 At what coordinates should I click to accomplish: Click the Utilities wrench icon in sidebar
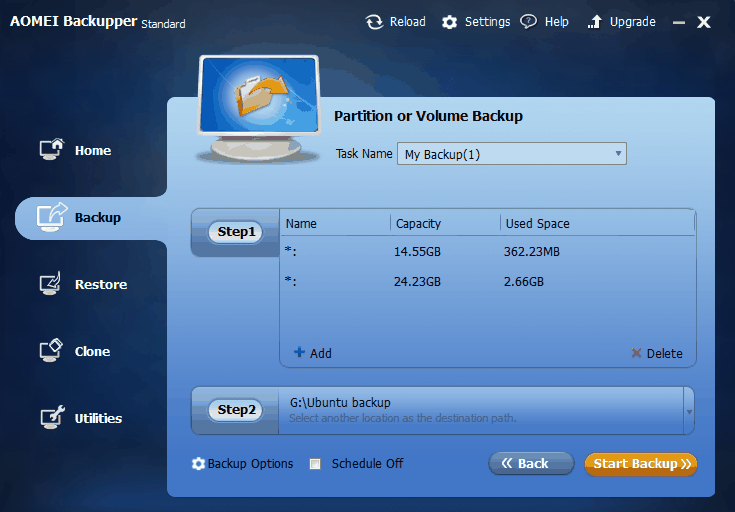point(52,417)
